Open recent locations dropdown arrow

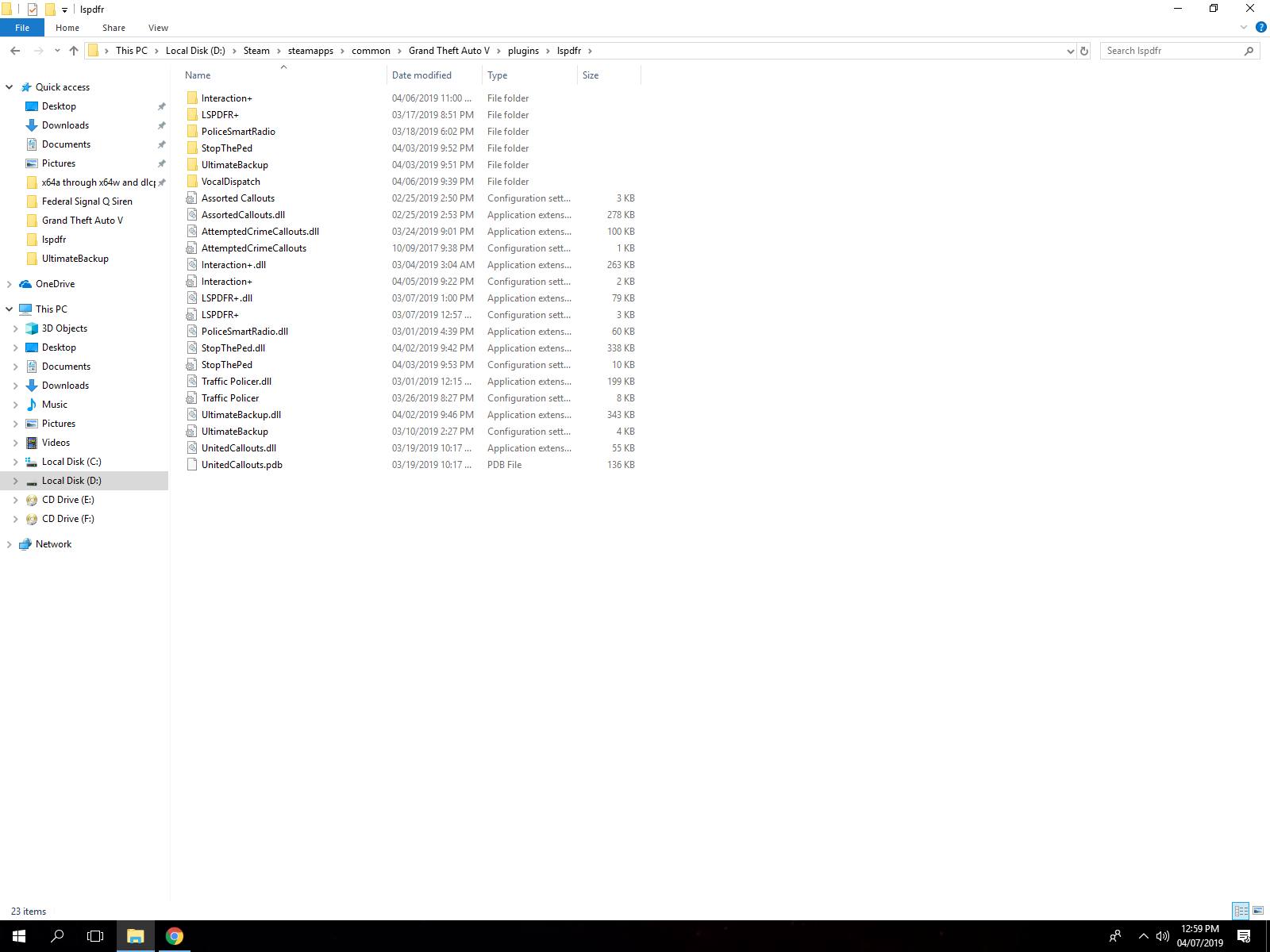pyautogui.click(x=57, y=51)
